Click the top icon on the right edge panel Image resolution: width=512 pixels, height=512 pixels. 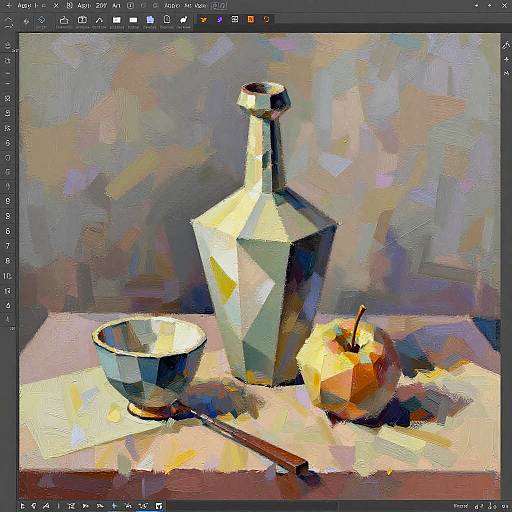click(506, 45)
